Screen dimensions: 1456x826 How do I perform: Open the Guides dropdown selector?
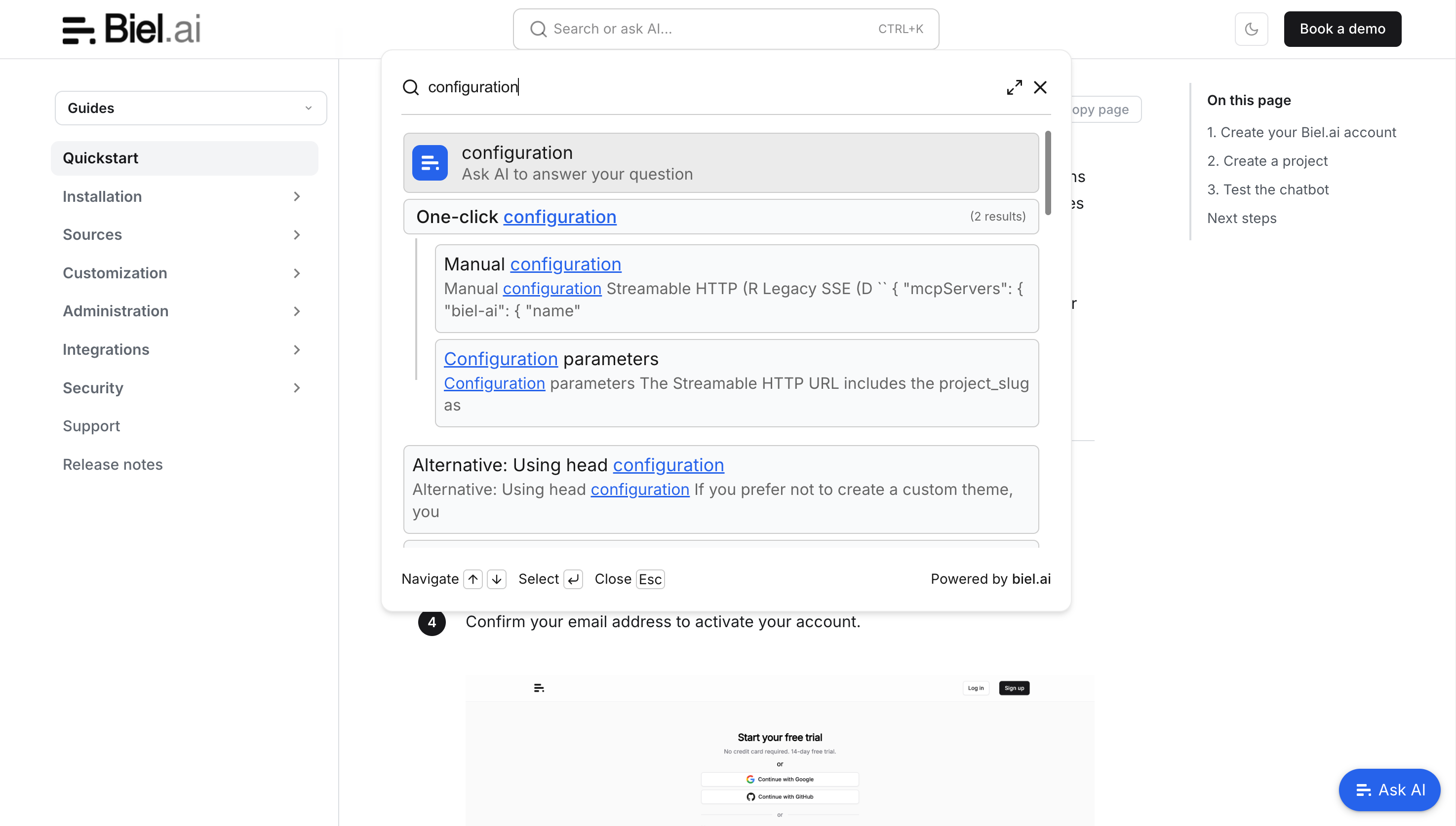click(x=191, y=108)
